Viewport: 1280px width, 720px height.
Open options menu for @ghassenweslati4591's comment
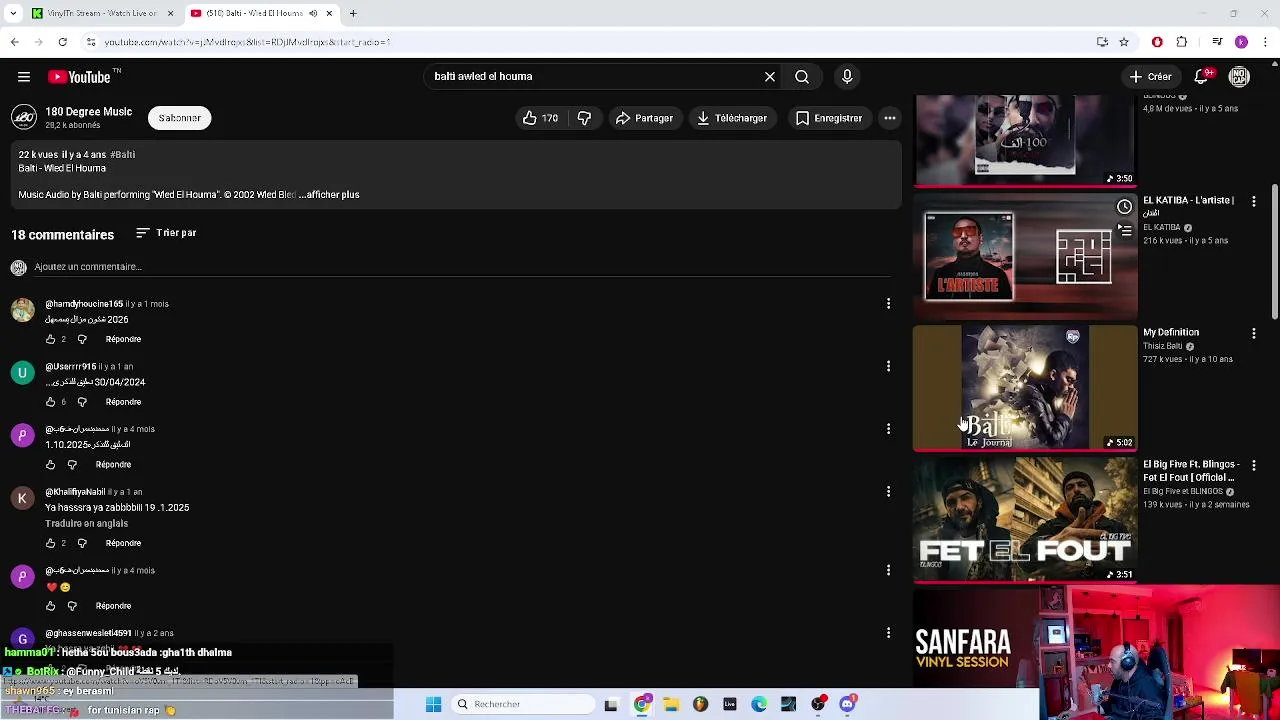pyautogui.click(x=888, y=633)
